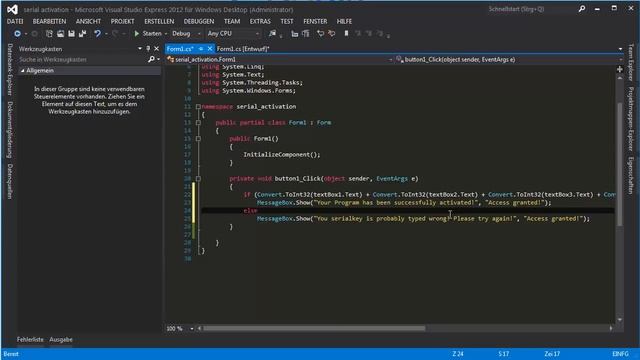Toggle a bookmark on the current line
The height and width of the screenshot is (360, 640).
(346, 33)
